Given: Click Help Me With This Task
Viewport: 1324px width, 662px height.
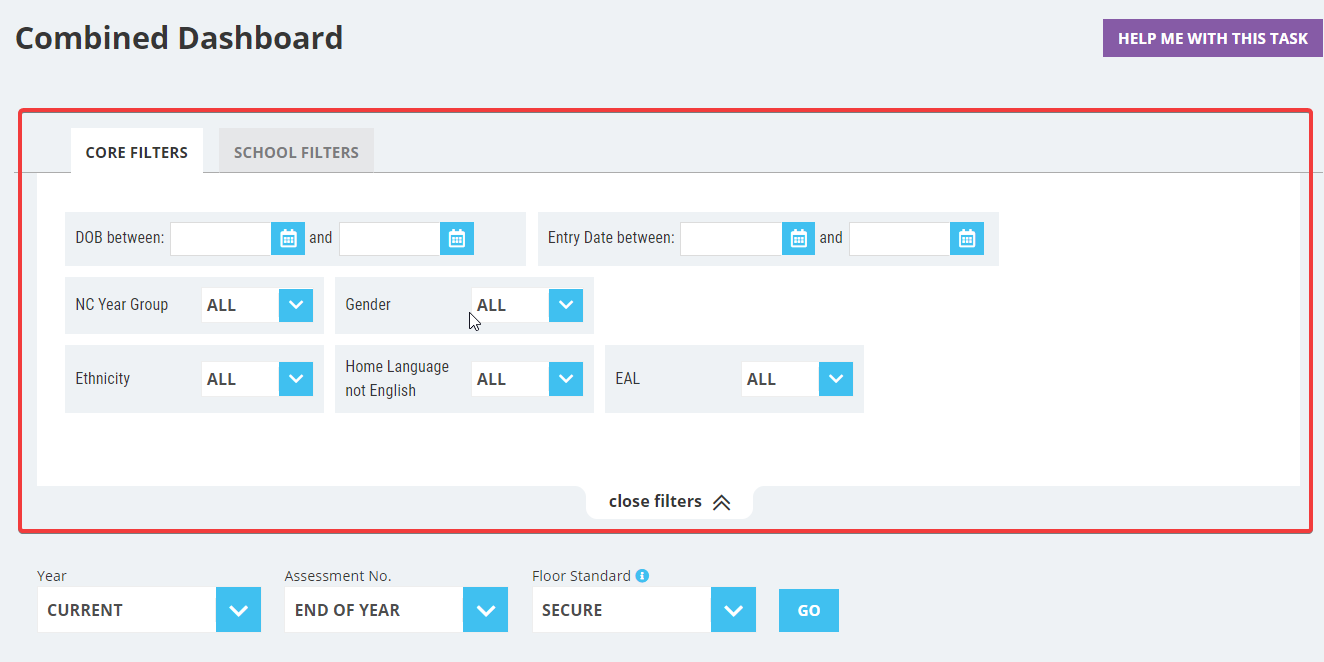Looking at the screenshot, I should 1211,37.
